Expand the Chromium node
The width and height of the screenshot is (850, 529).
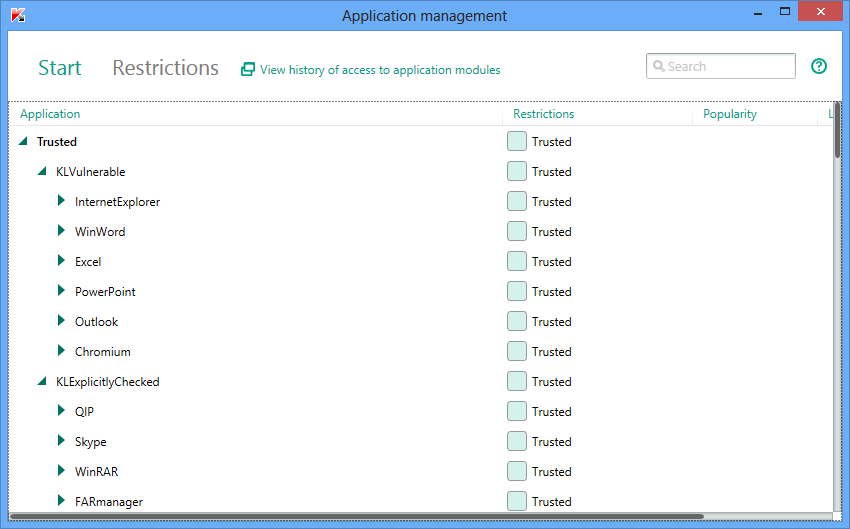point(61,351)
